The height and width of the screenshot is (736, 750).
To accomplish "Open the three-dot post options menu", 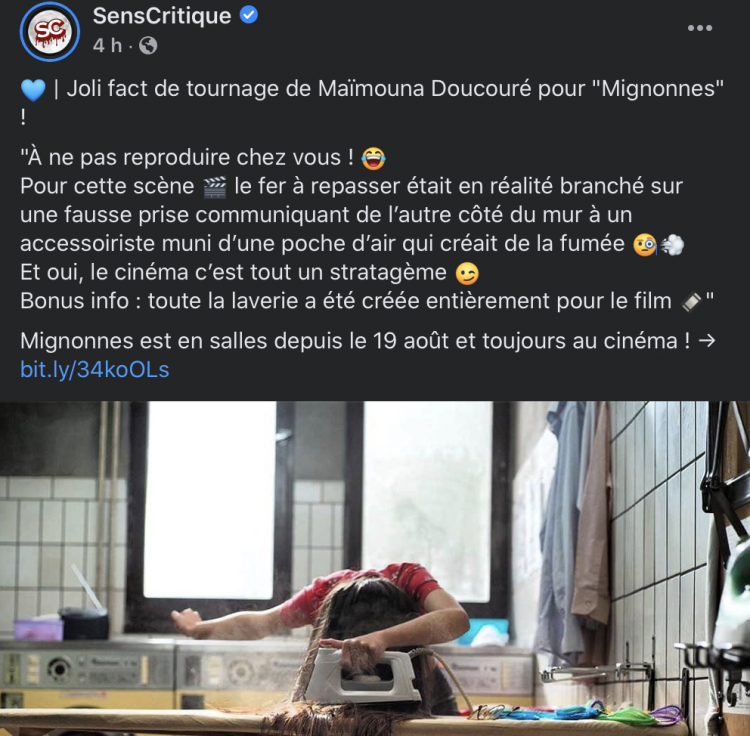I will point(700,28).
